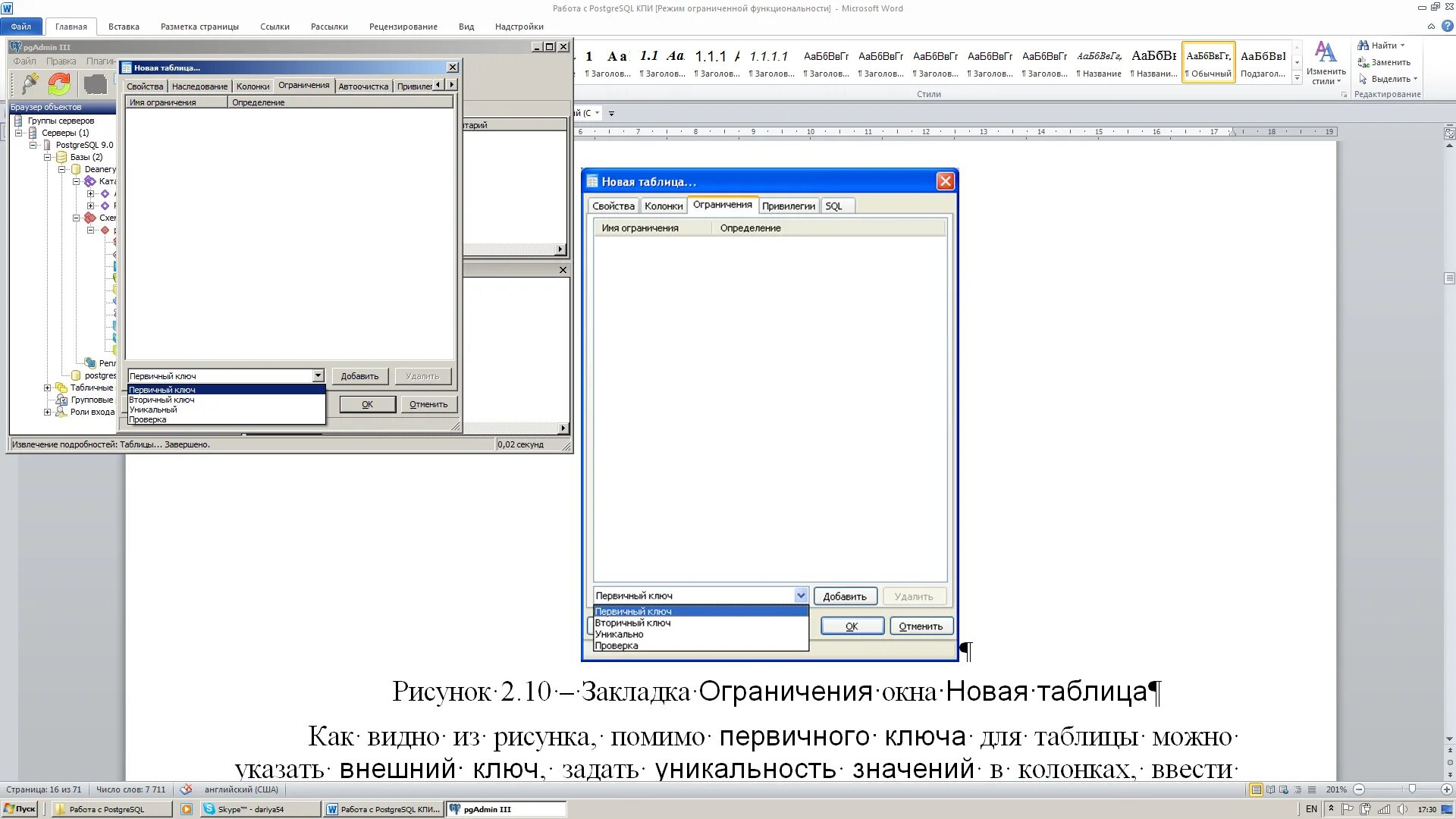Switch to full screen reading view
This screenshot has height=819, width=1456.
1270,789
